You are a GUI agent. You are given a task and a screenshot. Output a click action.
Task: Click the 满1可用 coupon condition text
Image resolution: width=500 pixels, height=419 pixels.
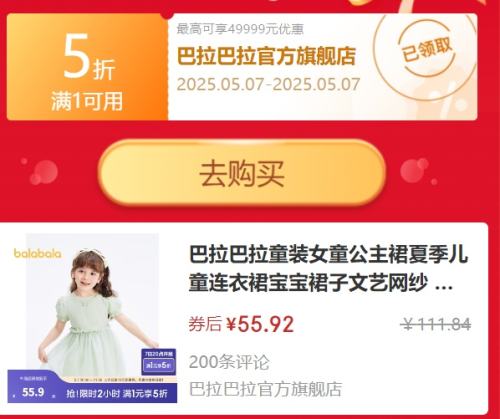tap(87, 101)
